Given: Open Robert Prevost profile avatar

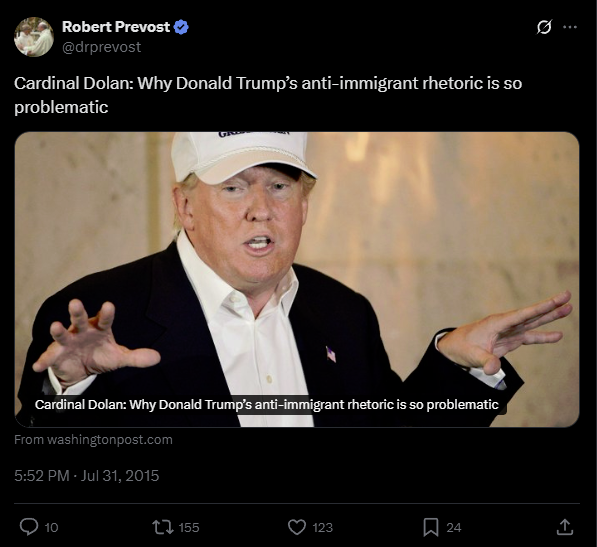Looking at the screenshot, I should click(34, 37).
